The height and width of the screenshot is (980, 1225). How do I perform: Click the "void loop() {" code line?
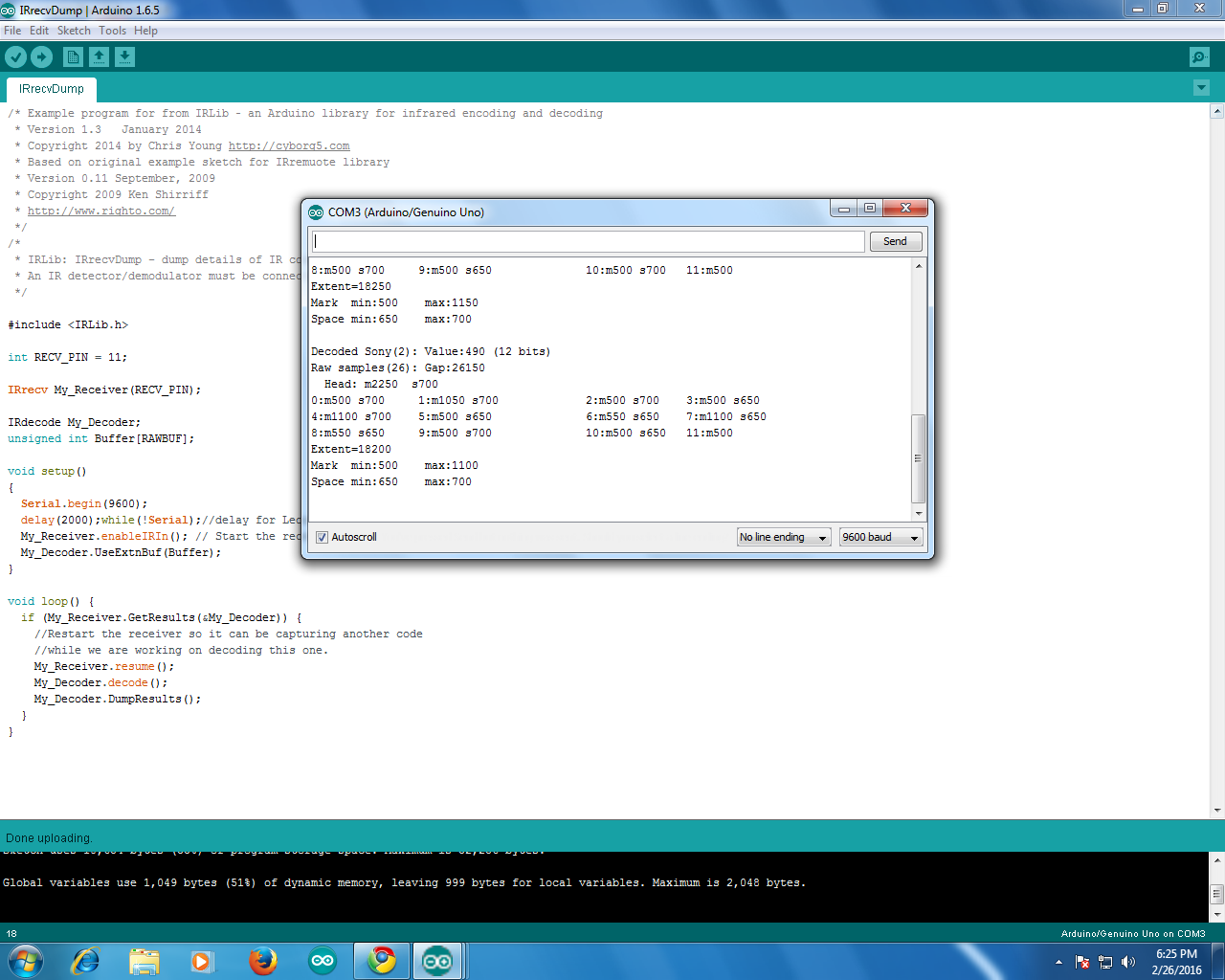[x=51, y=602]
